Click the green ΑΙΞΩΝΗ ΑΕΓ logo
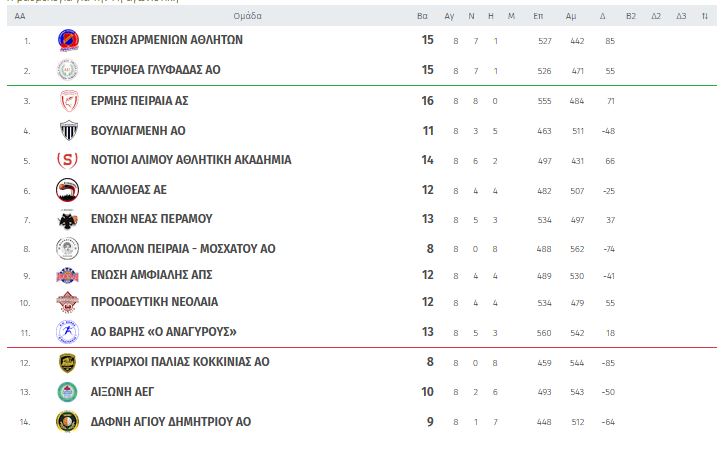Screen dimensions: 724x454 67,392
